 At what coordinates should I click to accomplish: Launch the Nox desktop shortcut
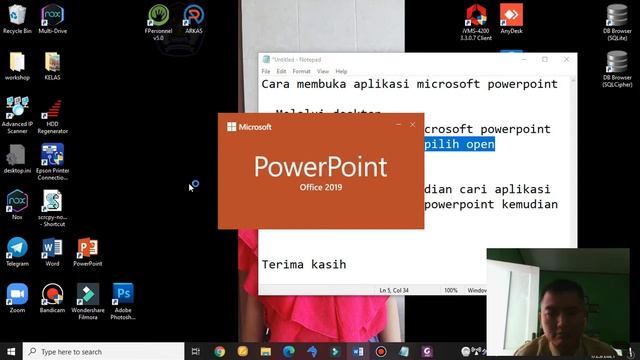pyautogui.click(x=17, y=205)
